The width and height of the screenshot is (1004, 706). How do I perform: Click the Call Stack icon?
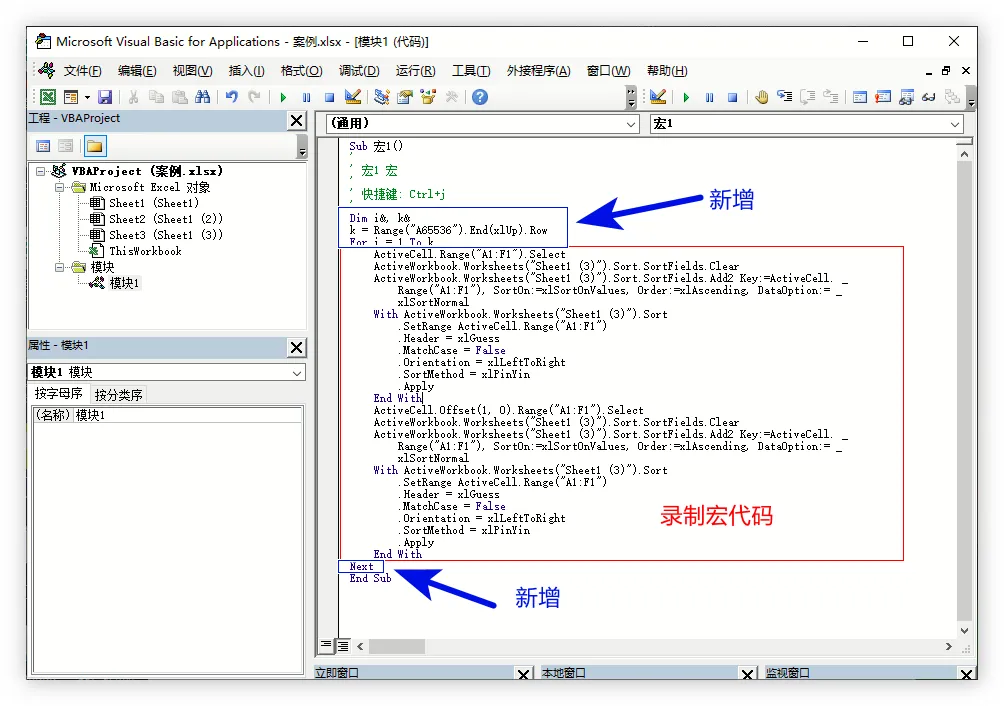952,97
